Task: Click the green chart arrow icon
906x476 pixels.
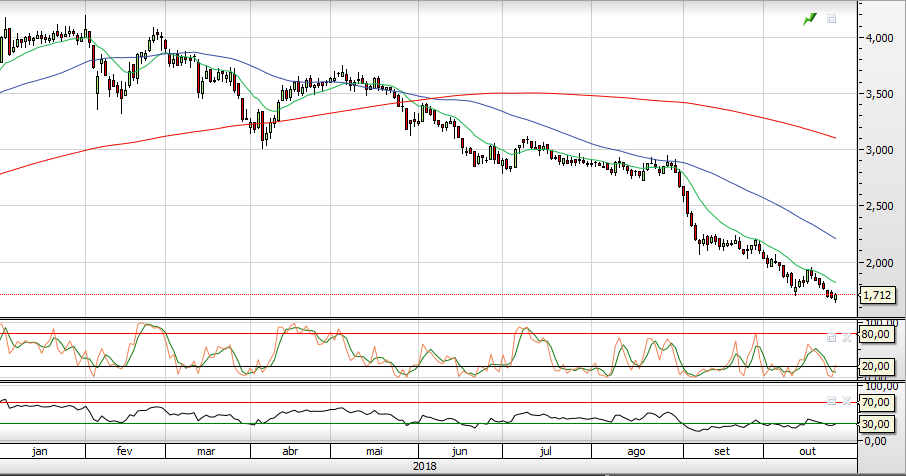Action: click(810, 18)
